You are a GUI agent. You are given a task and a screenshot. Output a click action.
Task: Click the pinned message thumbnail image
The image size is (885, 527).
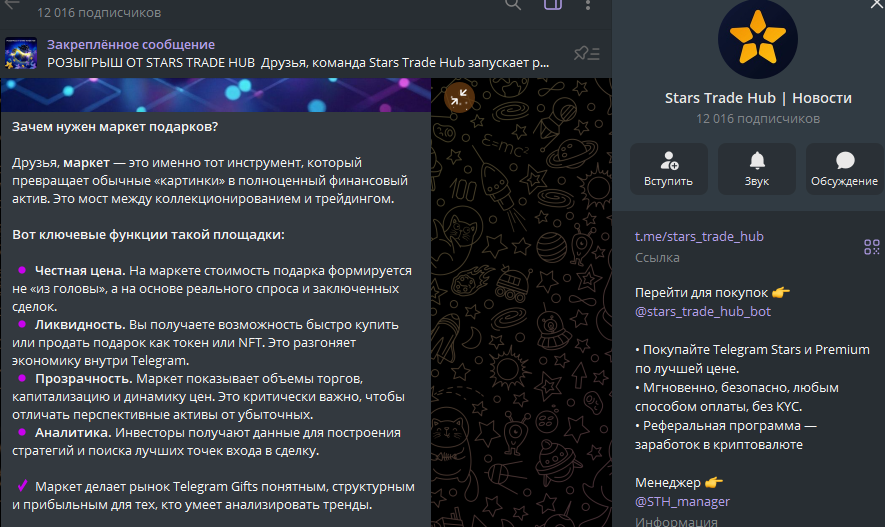(22, 53)
